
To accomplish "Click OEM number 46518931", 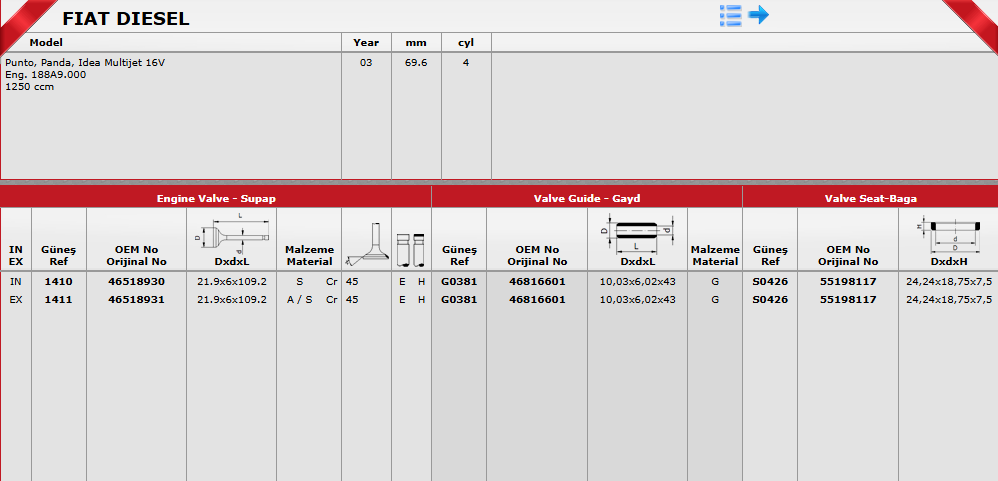I will [x=137, y=299].
